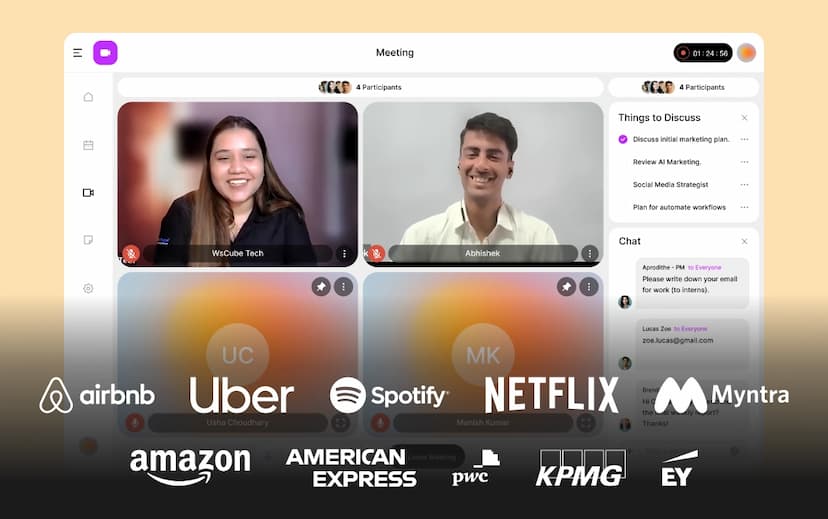
Task: Go to Home in the sidebar
Action: [88, 97]
